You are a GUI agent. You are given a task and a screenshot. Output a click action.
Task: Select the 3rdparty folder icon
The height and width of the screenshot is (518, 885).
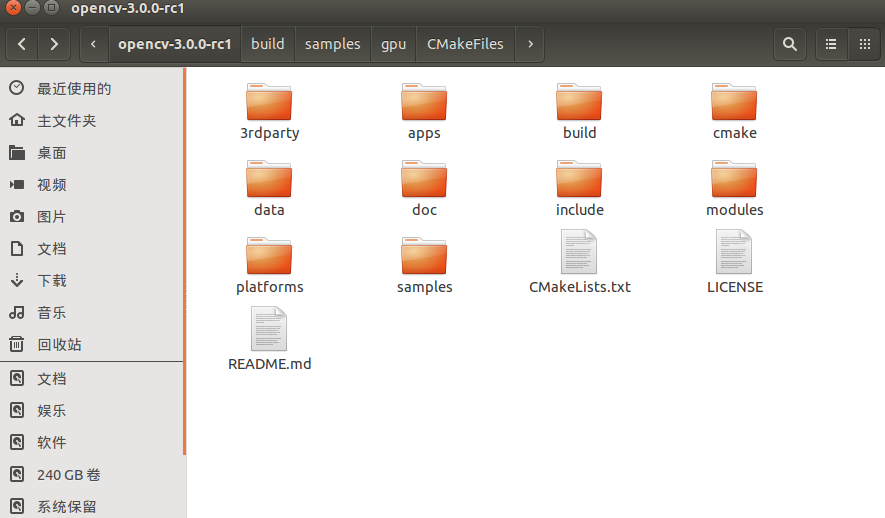pyautogui.click(x=269, y=102)
